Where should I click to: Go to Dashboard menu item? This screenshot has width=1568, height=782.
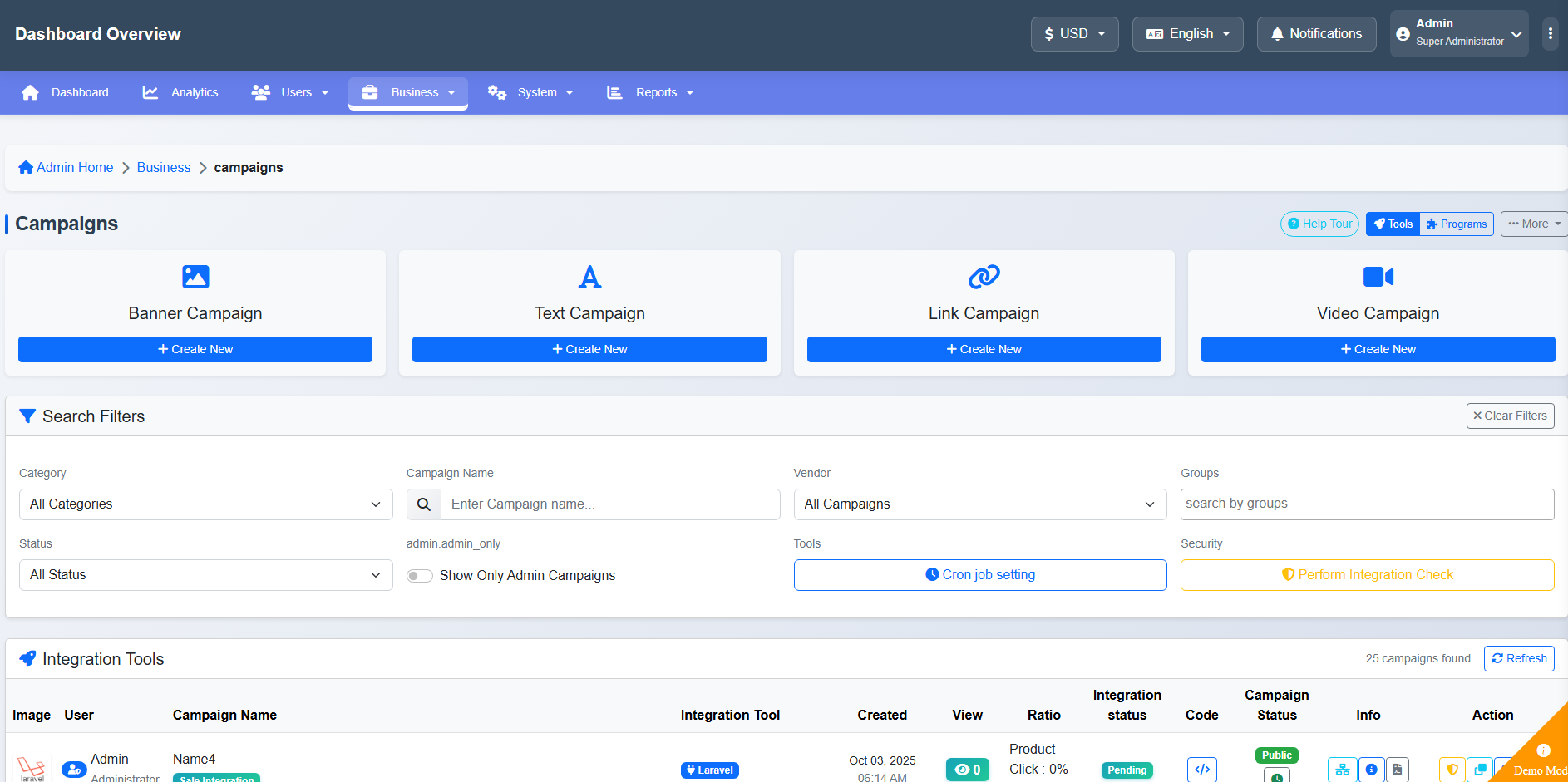(65, 92)
